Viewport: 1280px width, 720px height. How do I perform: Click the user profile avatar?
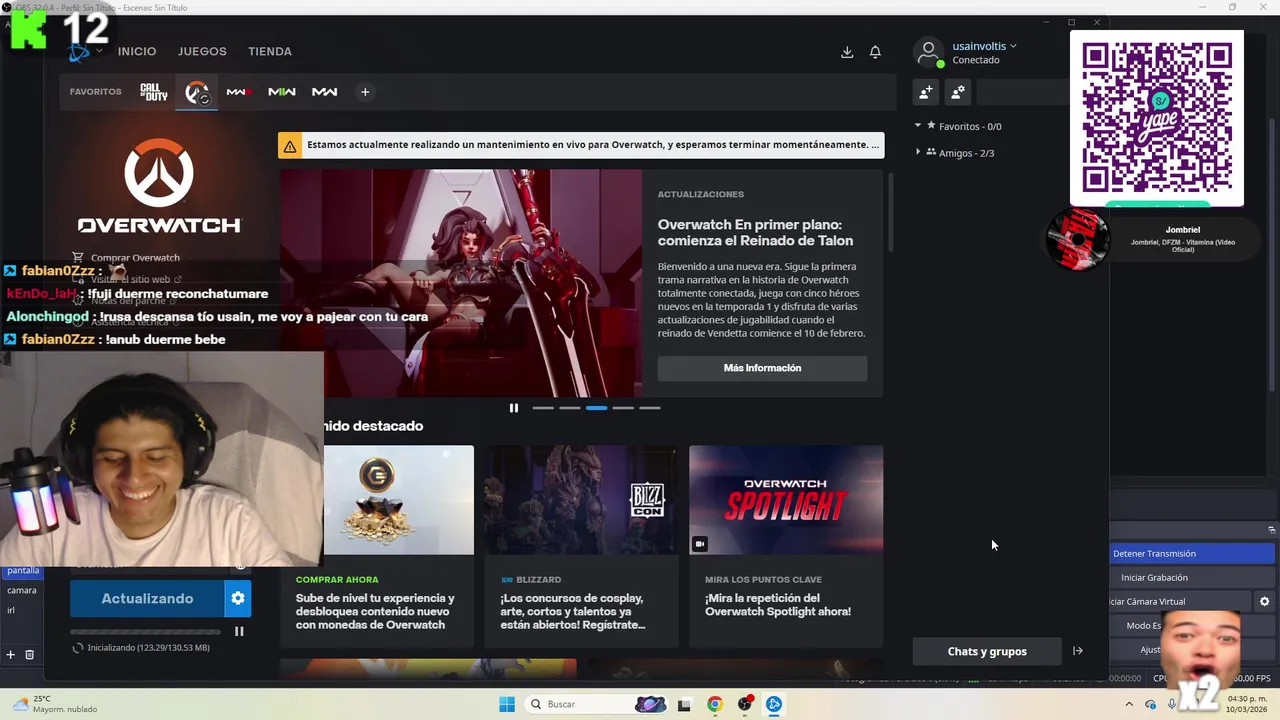(929, 52)
